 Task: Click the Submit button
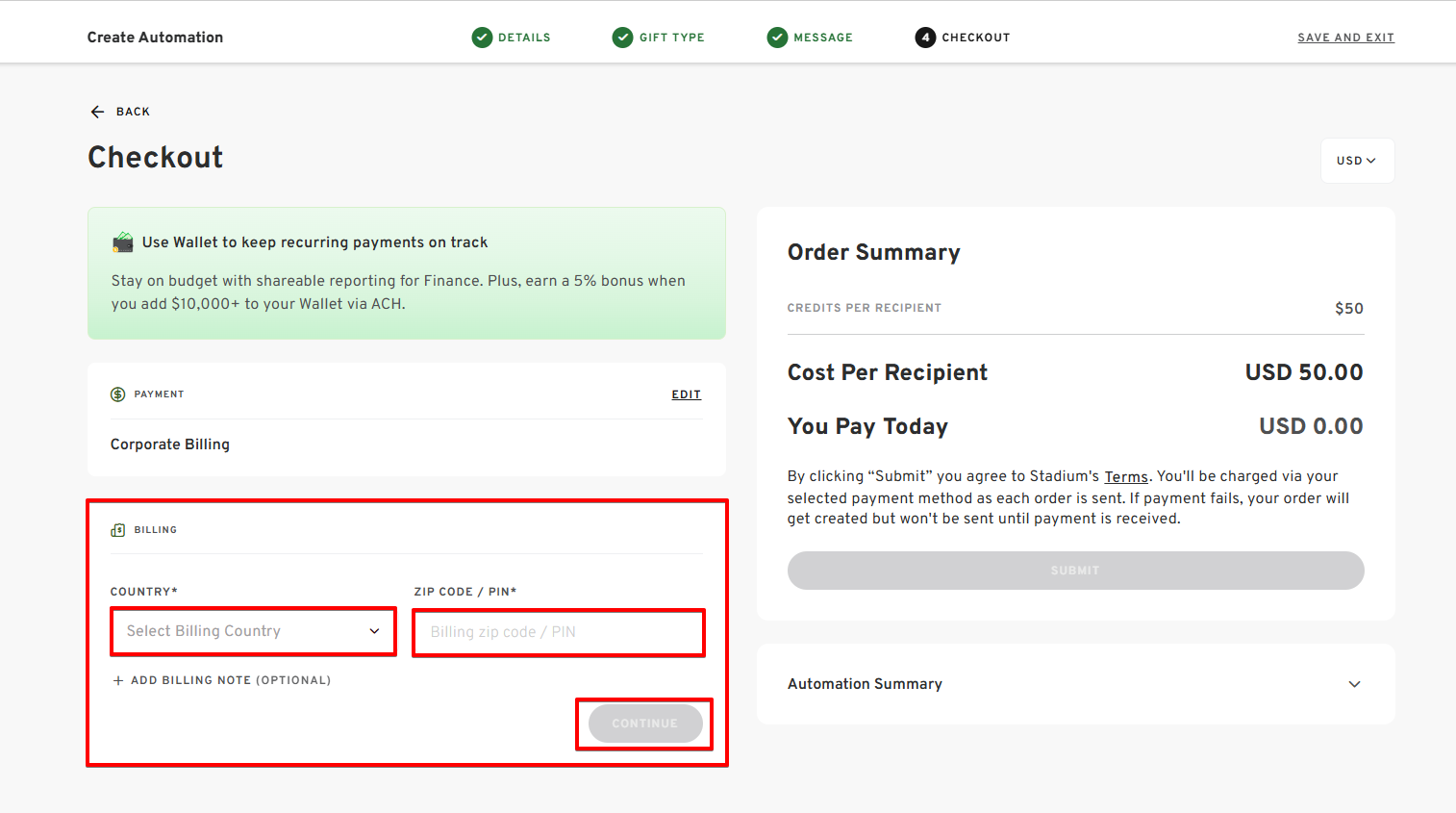(1075, 571)
